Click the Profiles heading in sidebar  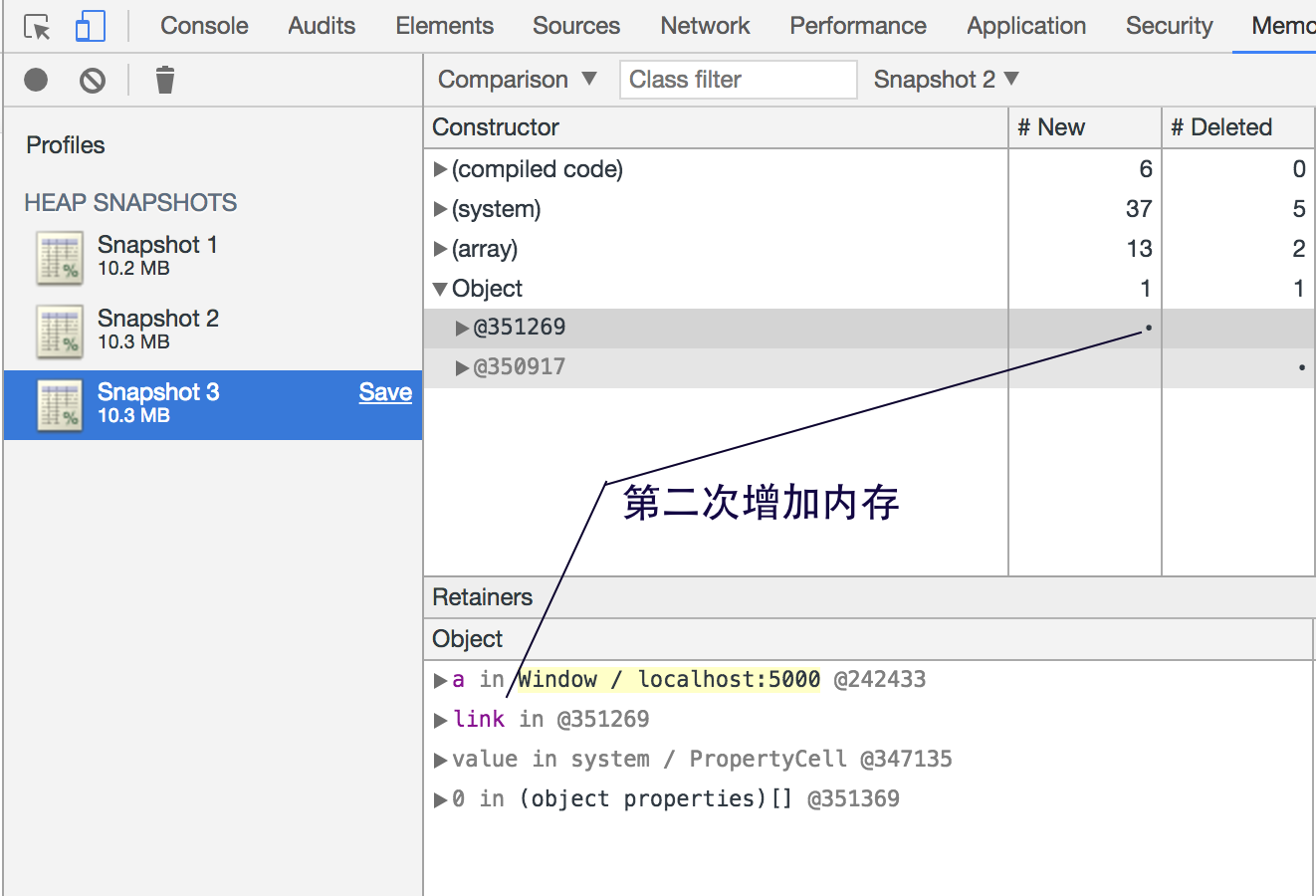click(66, 145)
